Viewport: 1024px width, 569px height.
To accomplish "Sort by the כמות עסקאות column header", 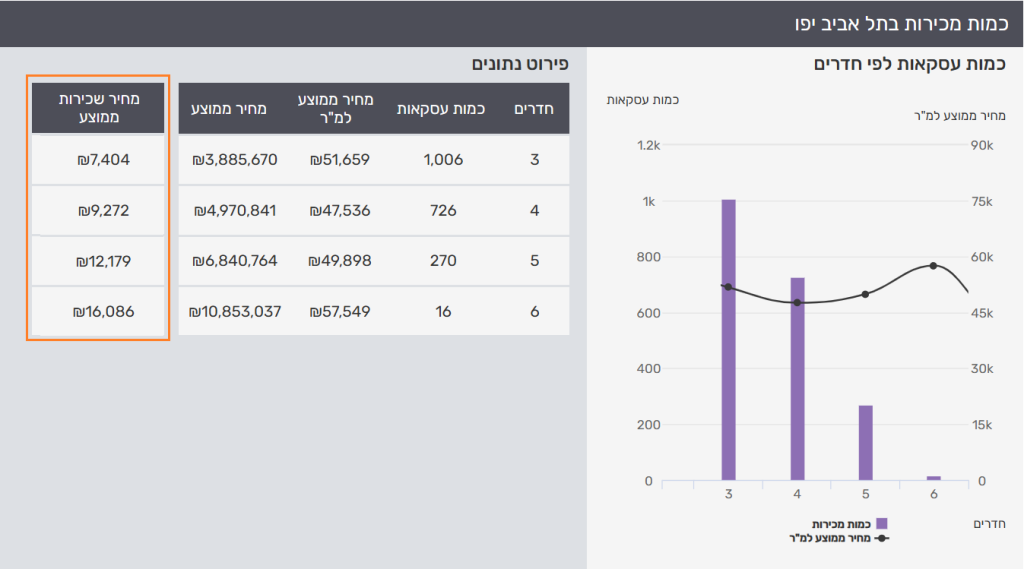I will (441, 109).
